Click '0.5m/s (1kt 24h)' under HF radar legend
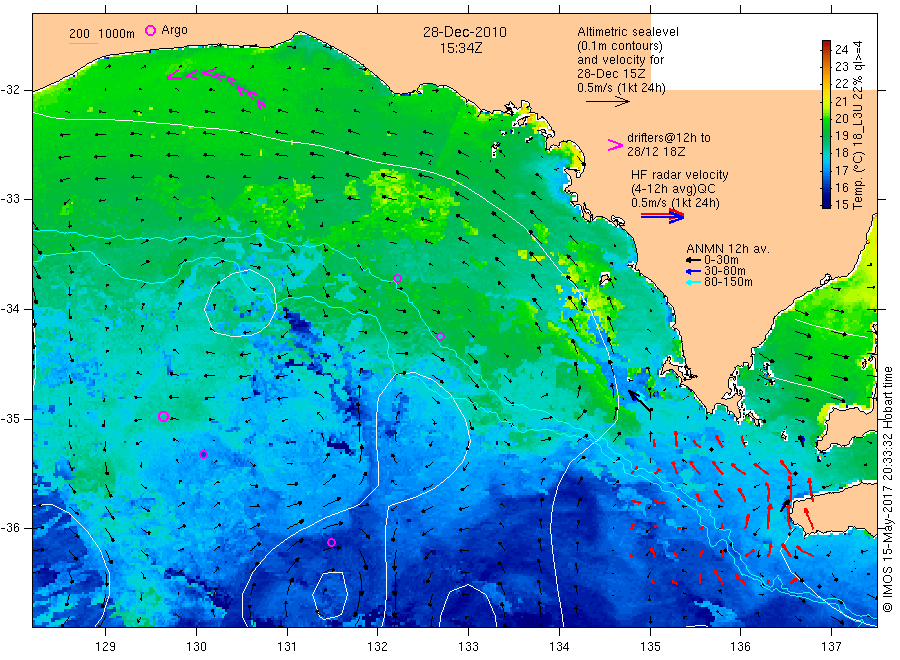 pyautogui.click(x=675, y=203)
